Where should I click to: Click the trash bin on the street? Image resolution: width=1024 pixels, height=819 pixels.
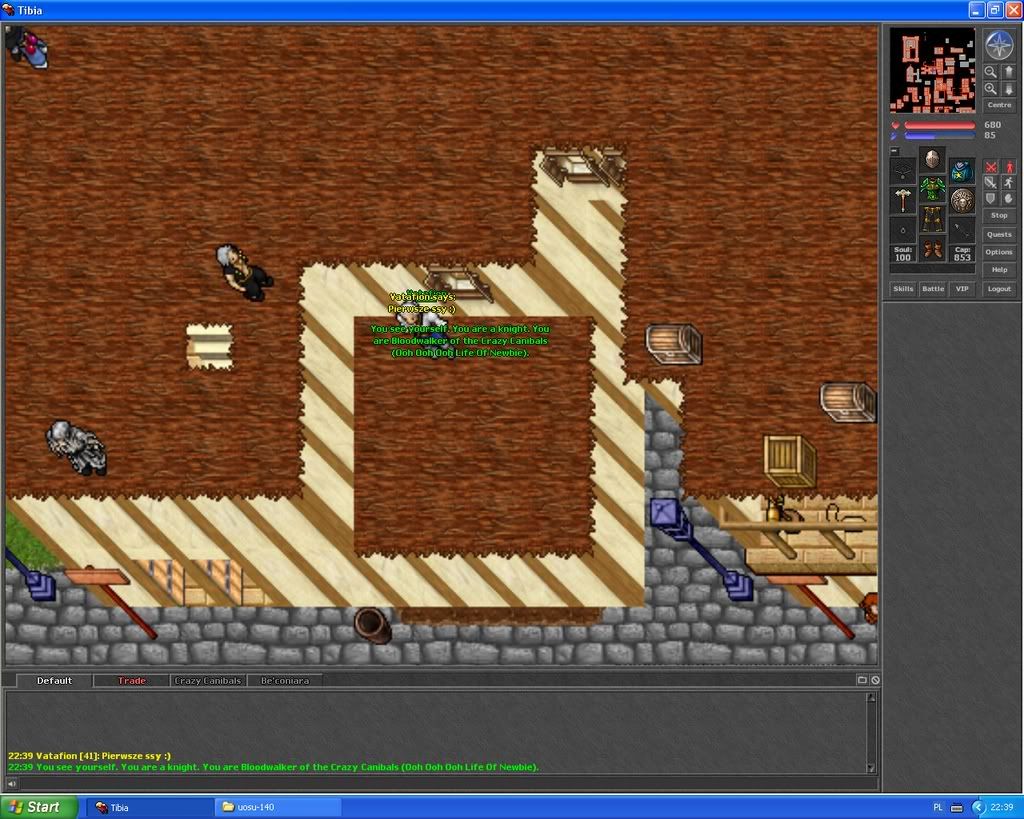(373, 625)
